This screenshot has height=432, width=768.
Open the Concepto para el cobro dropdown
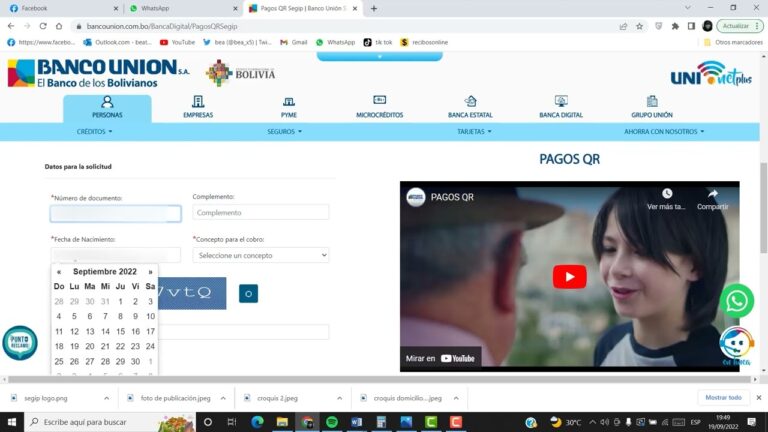pos(261,255)
